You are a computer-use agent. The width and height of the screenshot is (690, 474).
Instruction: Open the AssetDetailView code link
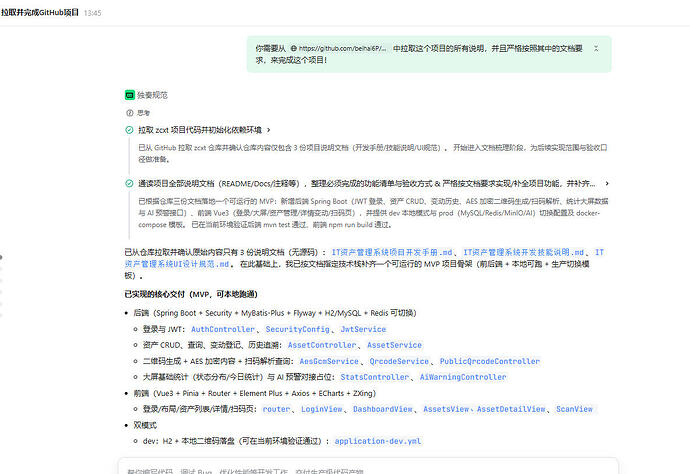[511, 409]
